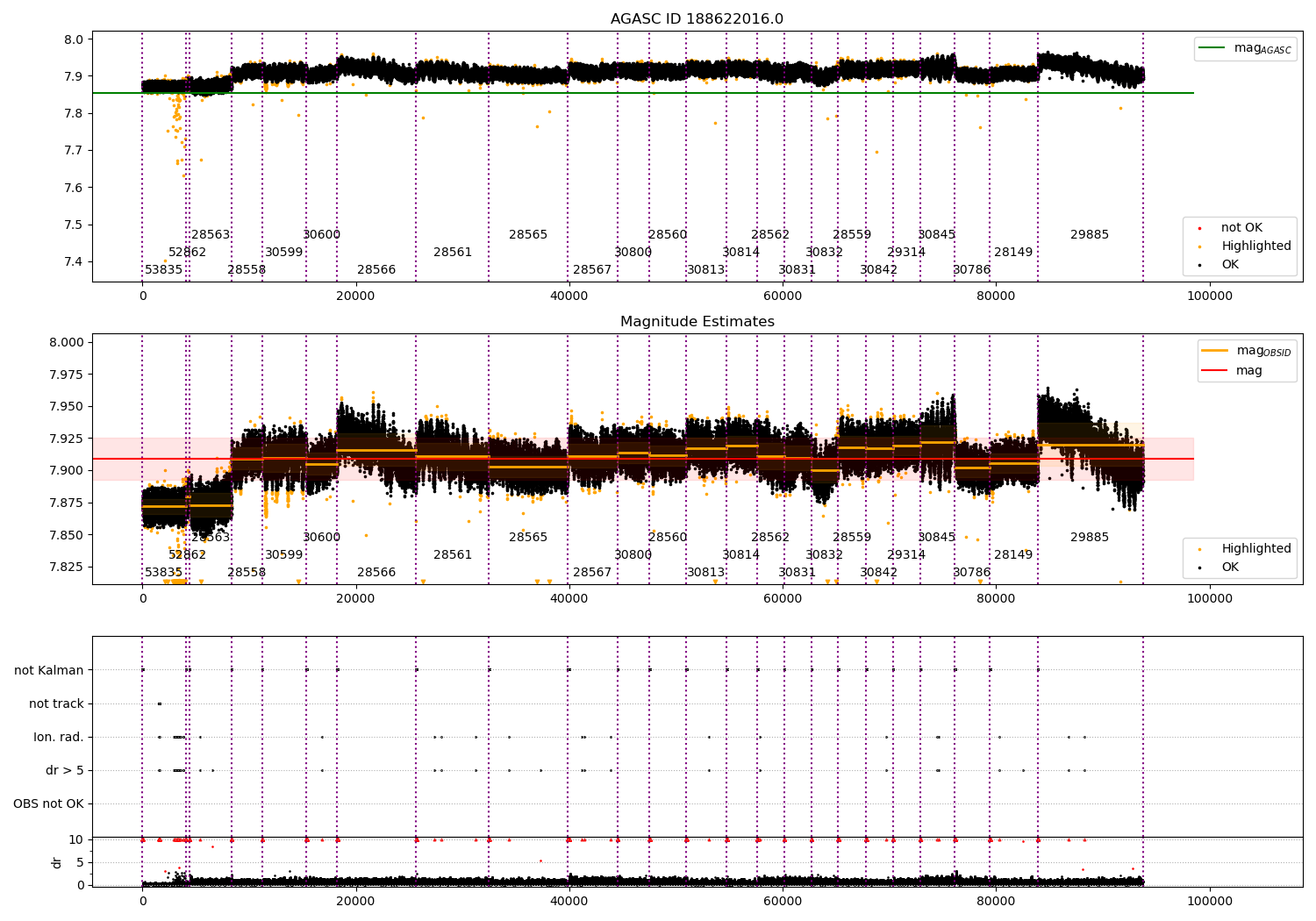
Task: Click the 7.5 y-axis tick label
Action: click(x=74, y=225)
